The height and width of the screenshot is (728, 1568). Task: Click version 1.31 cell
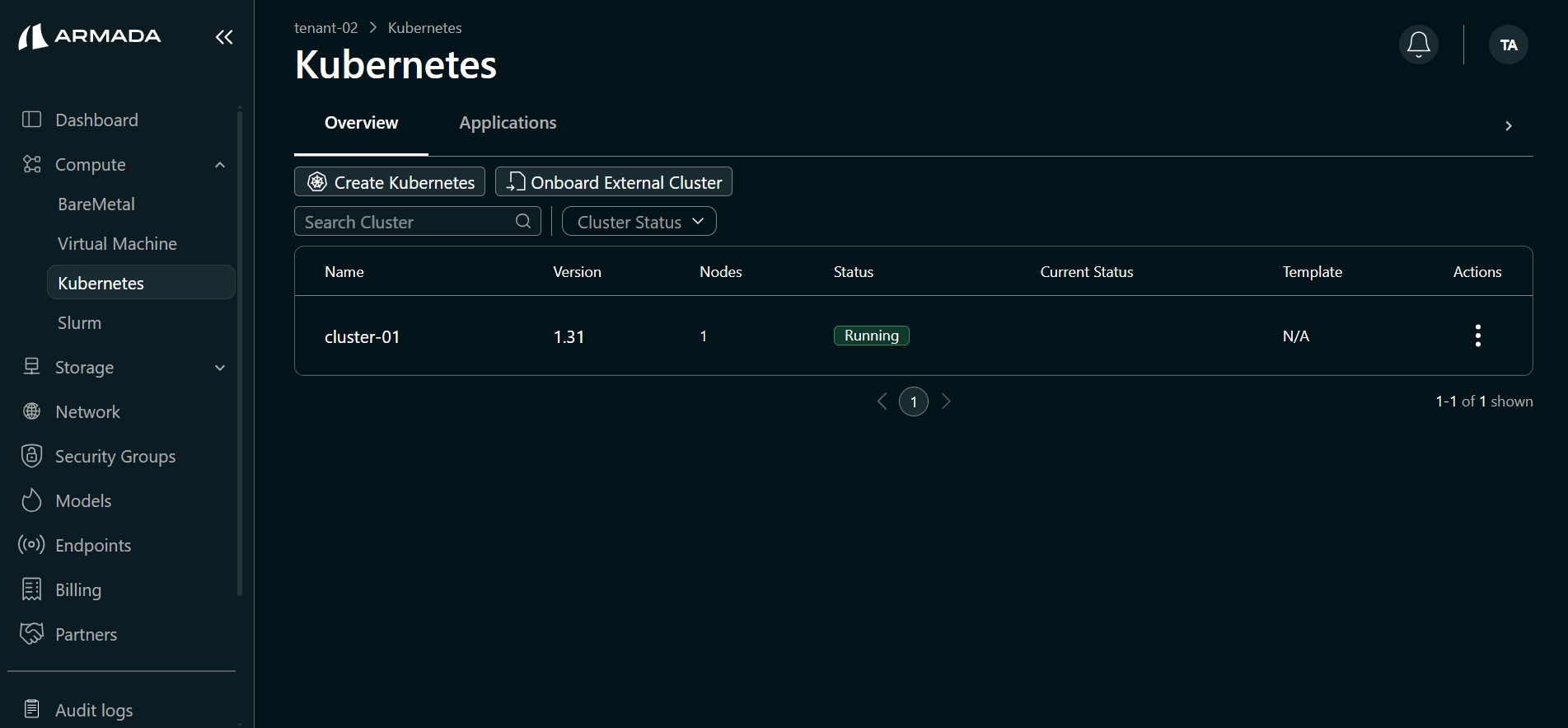pos(569,336)
